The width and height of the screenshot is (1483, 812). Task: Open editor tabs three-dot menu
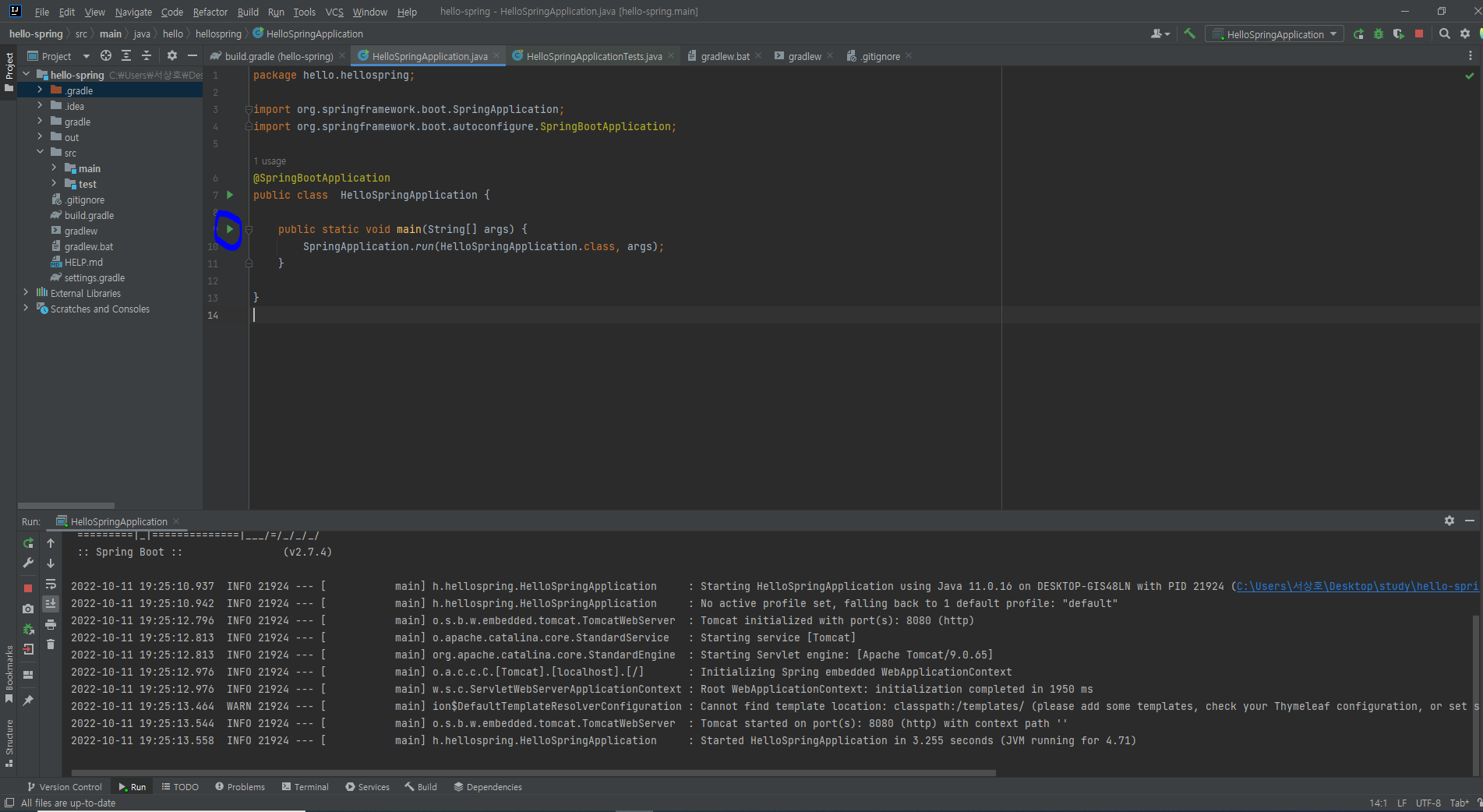1471,55
